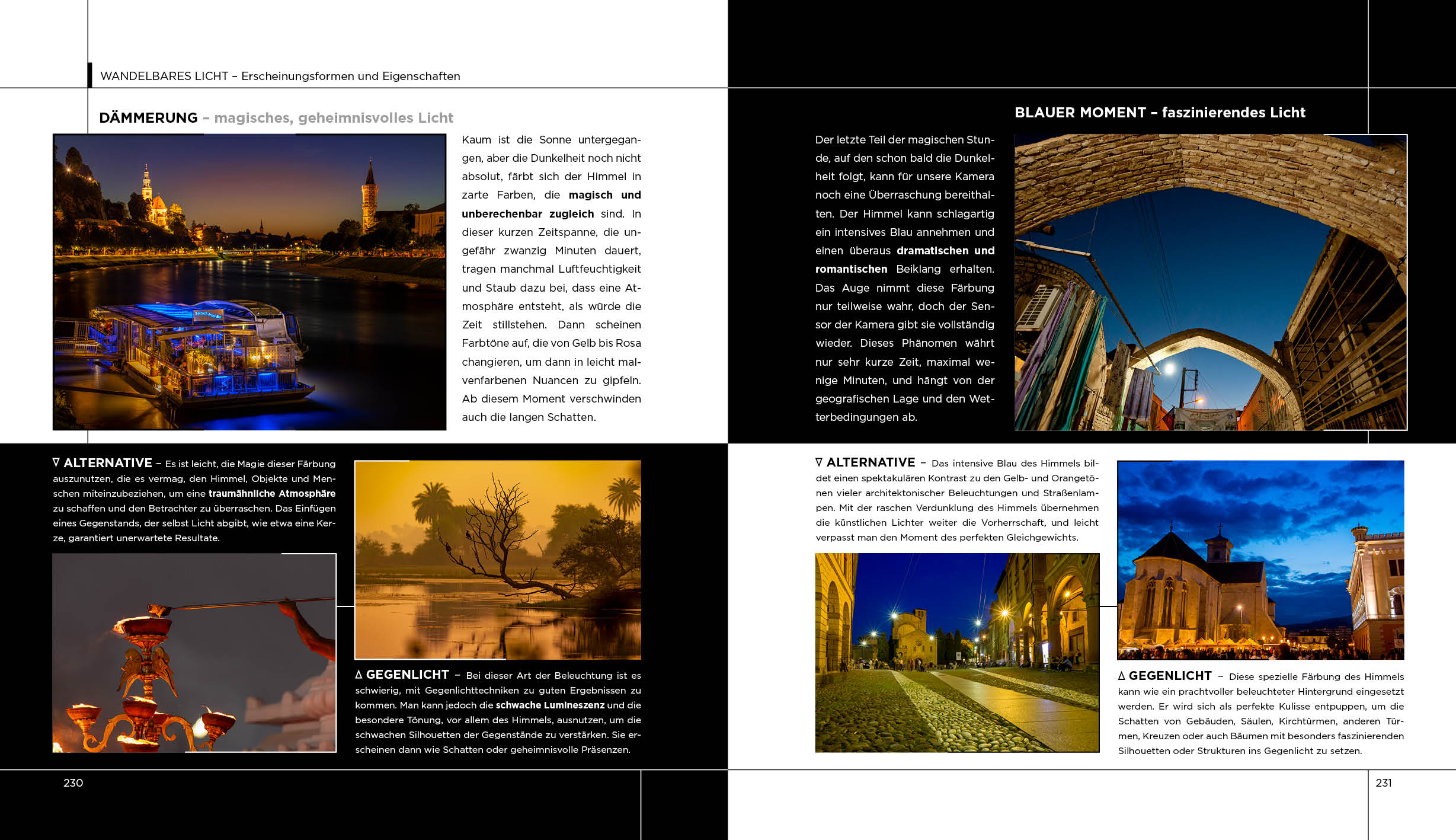The height and width of the screenshot is (840, 1456).
Task: Click the down-triangle icon before left ALTERNATIVE heading
Action: pyautogui.click(x=56, y=462)
